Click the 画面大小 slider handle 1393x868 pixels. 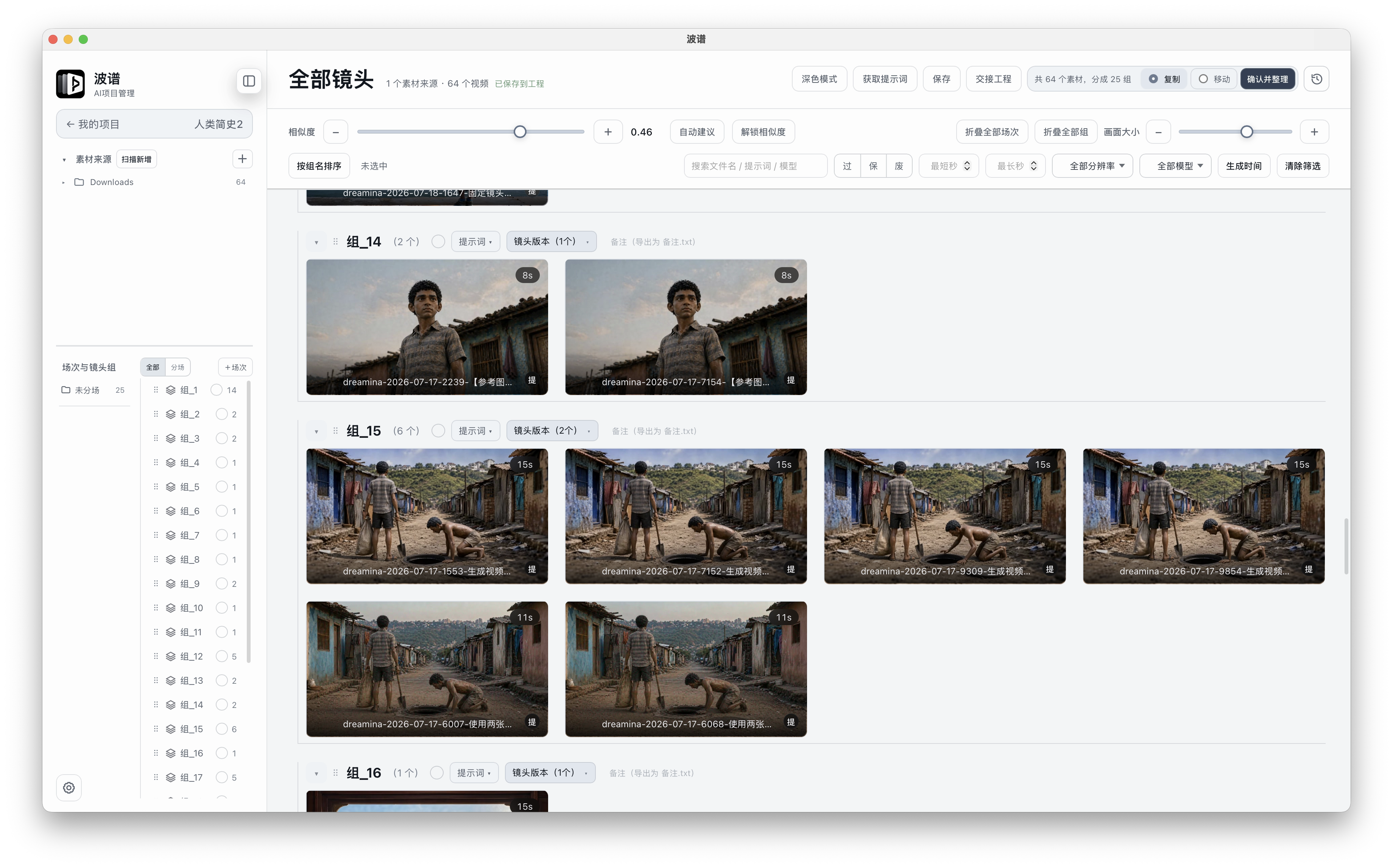[x=1247, y=132]
